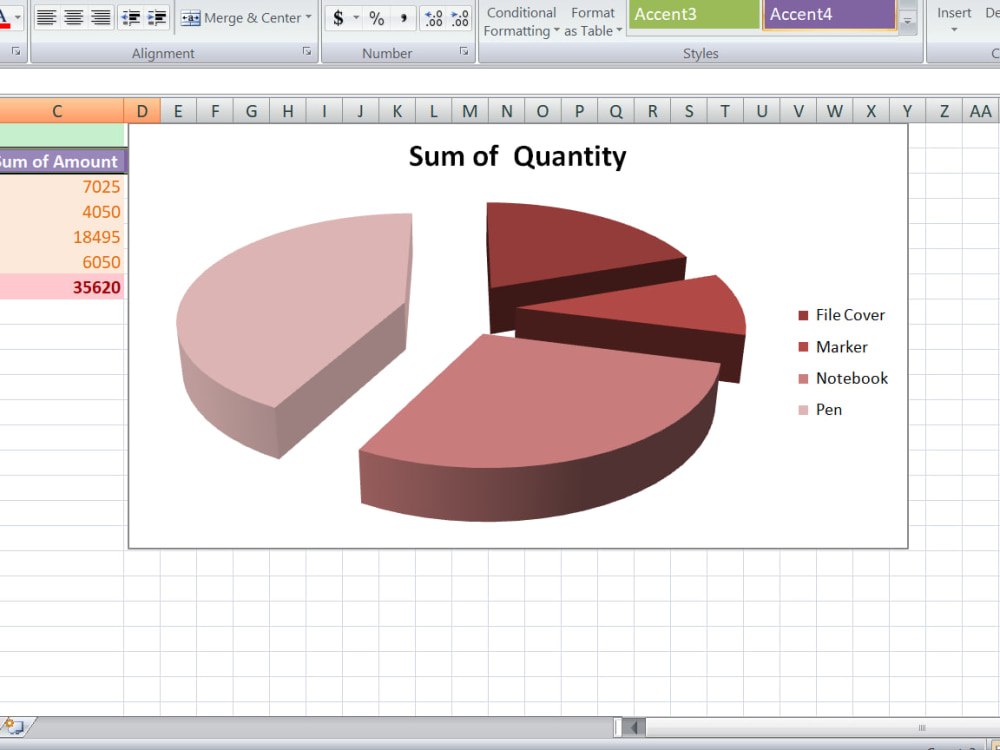
Task: Align text left
Action: tap(46, 17)
